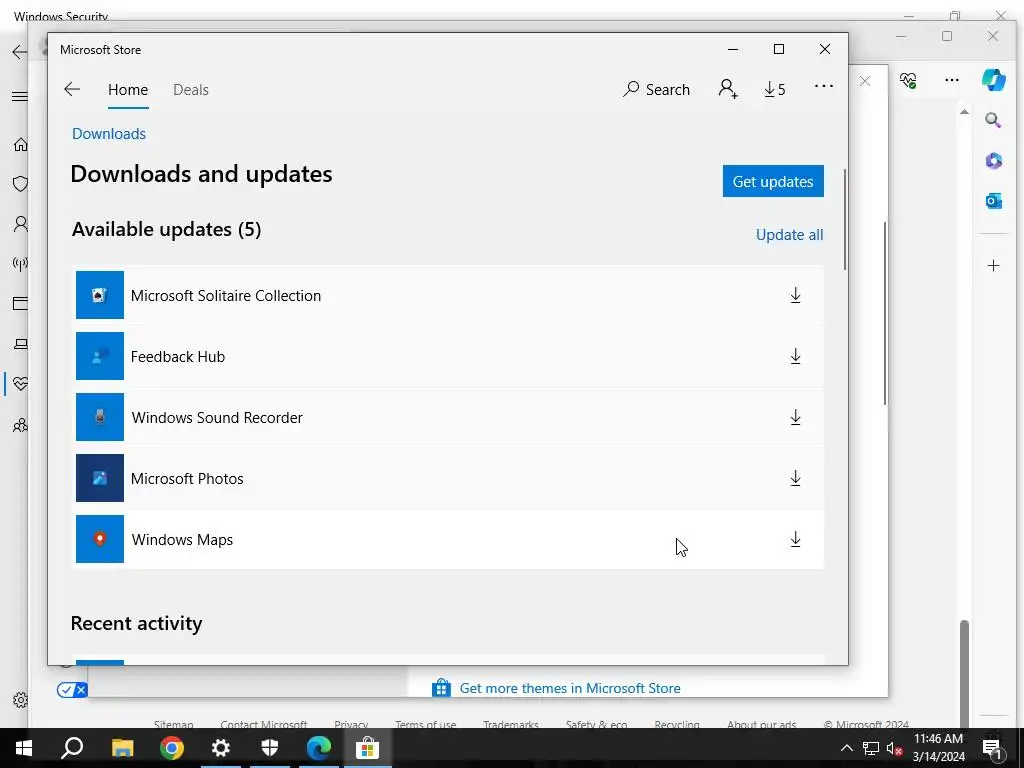Click the plus icon in Edge sidebar
Screen dimensions: 1024x768
(x=993, y=265)
